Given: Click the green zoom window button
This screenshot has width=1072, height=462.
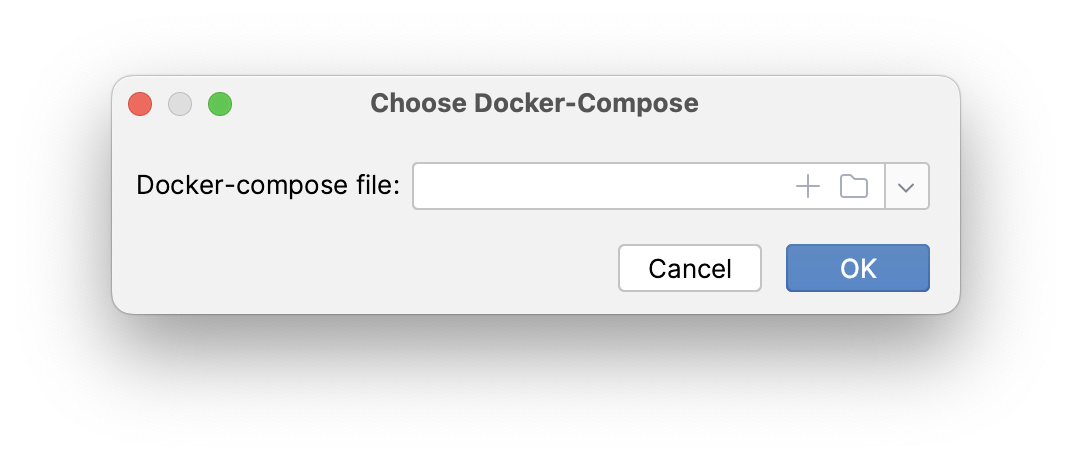Looking at the screenshot, I should click(220, 104).
